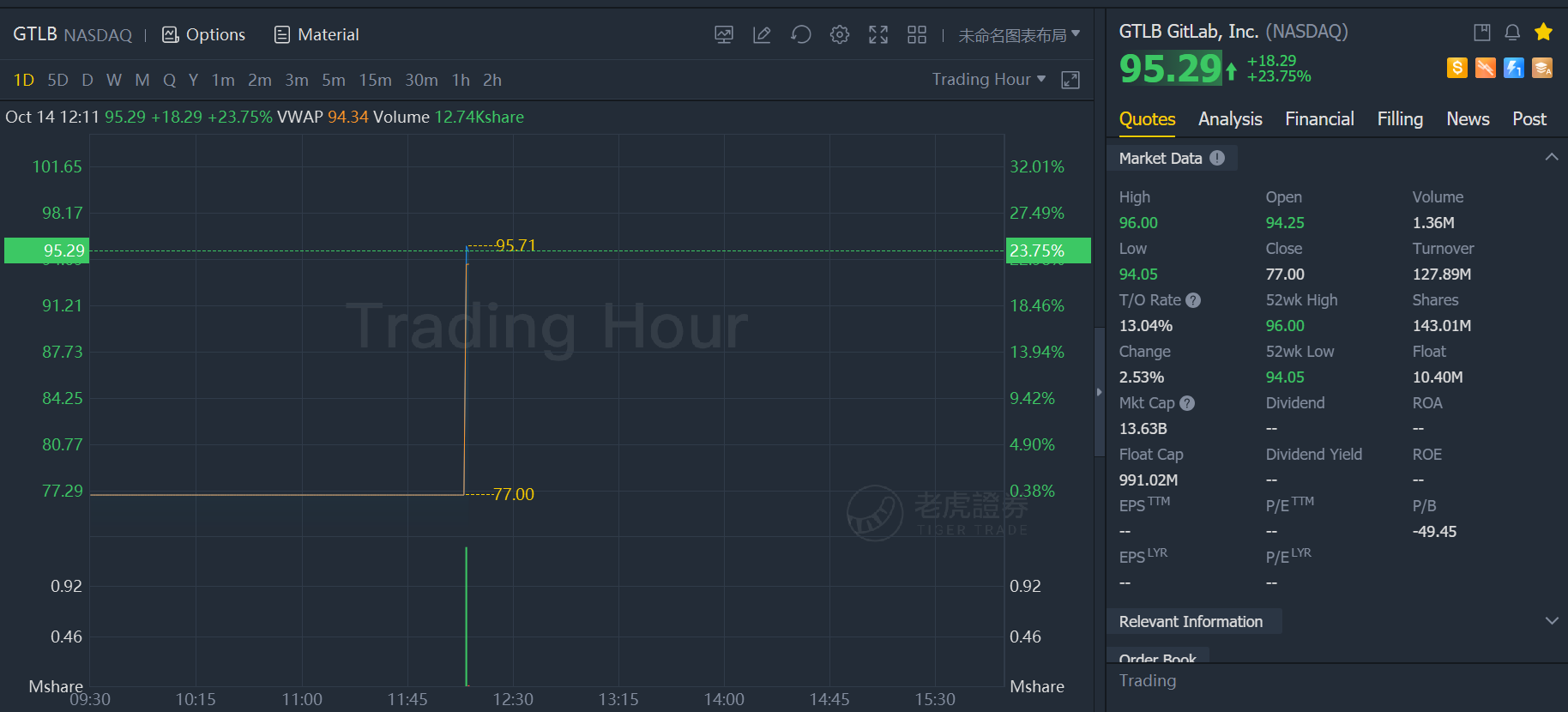Viewport: 1568px width, 712px height.
Task: Select the 1m interval
Action: click(x=223, y=80)
